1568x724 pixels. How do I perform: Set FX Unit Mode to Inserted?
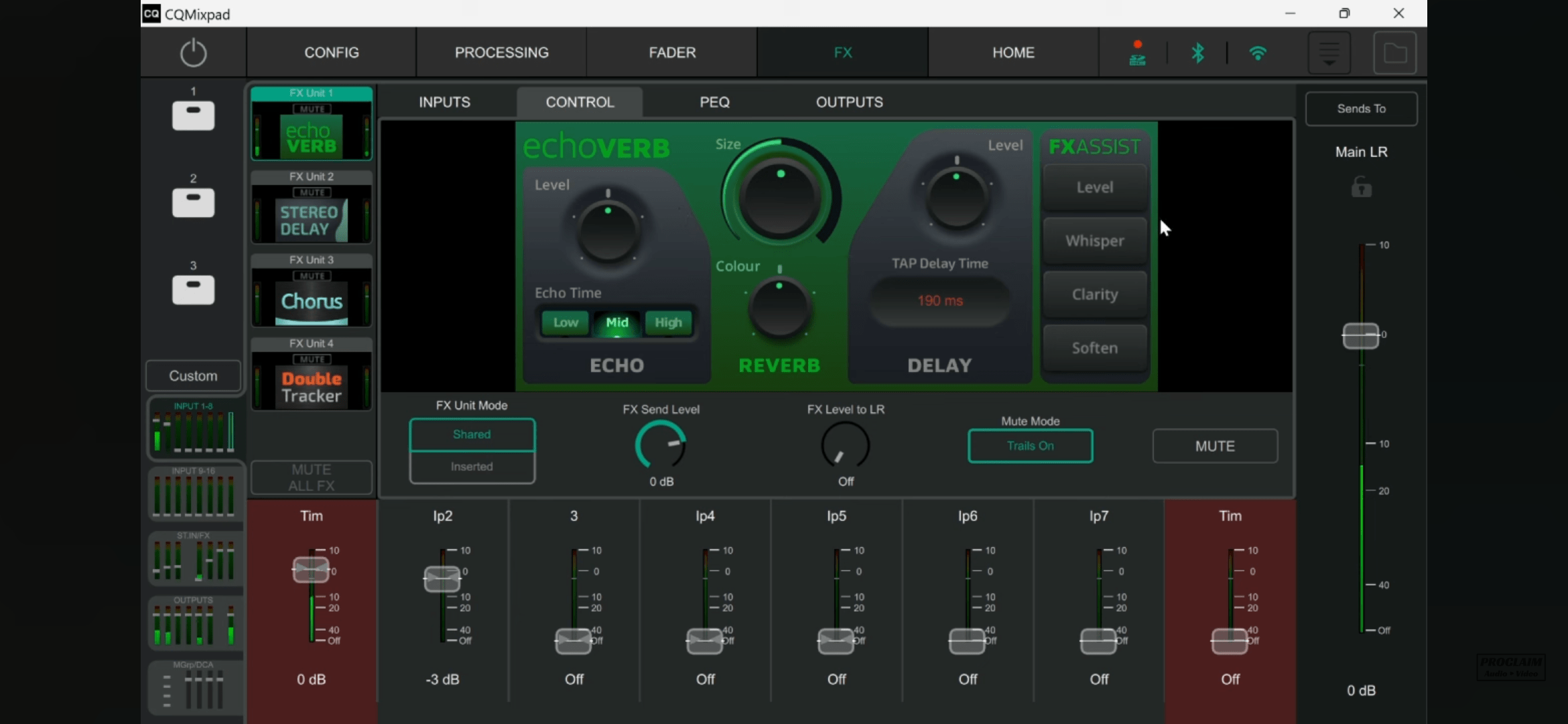click(472, 467)
